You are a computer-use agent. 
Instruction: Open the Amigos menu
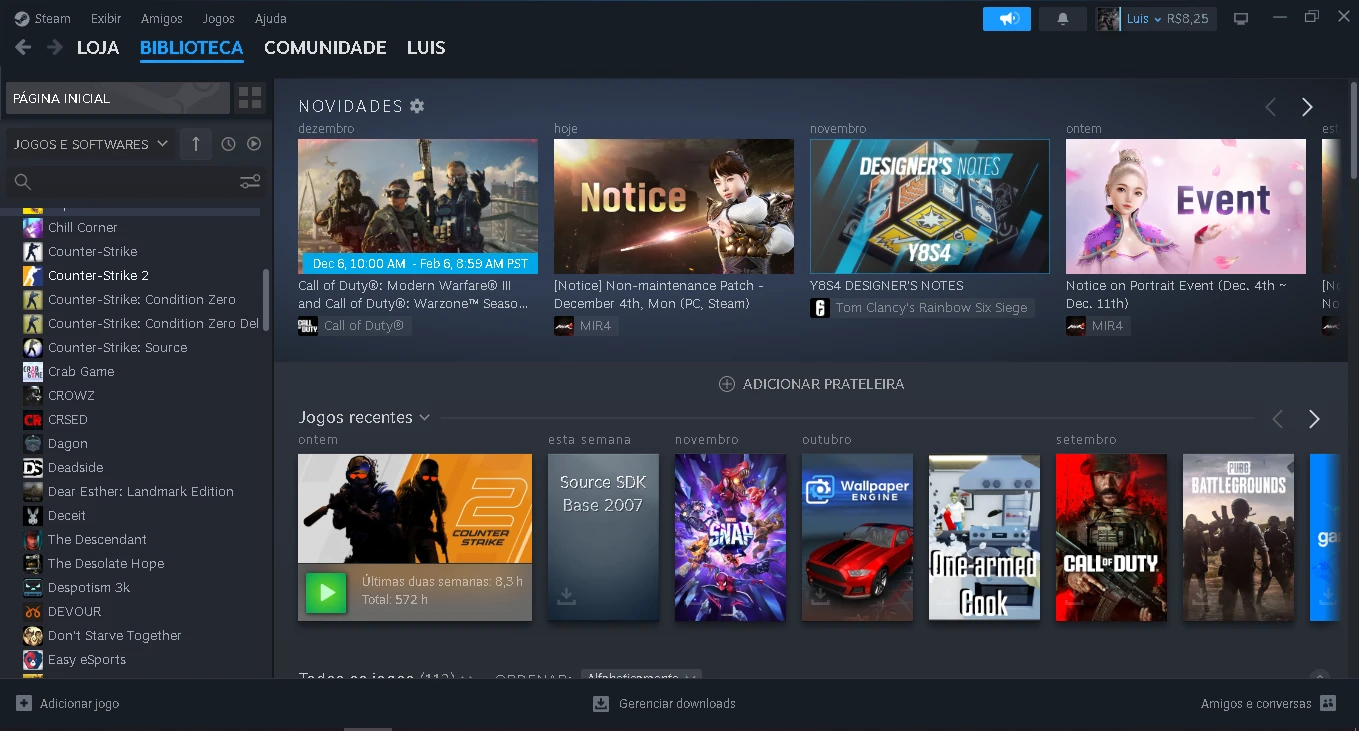[x=162, y=18]
